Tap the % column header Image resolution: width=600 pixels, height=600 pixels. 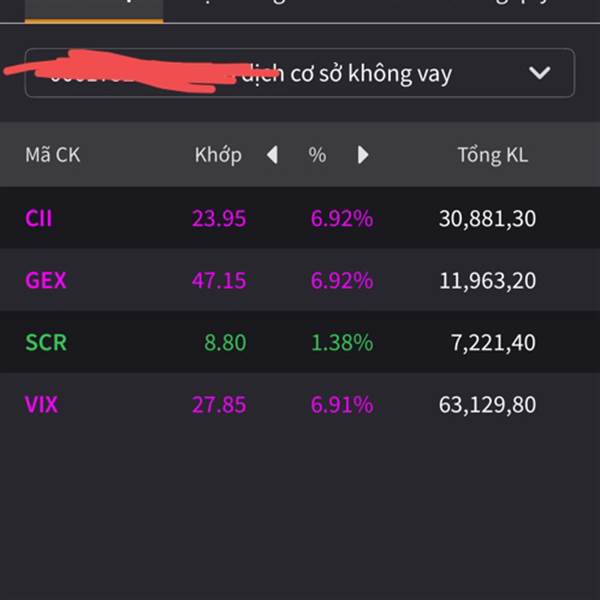[317, 155]
